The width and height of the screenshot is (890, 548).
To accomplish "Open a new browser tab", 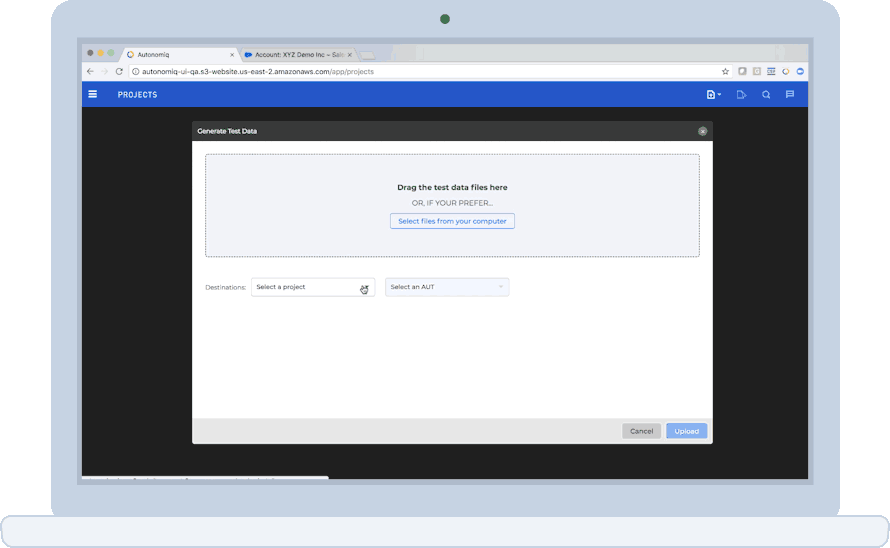I will pos(367,55).
